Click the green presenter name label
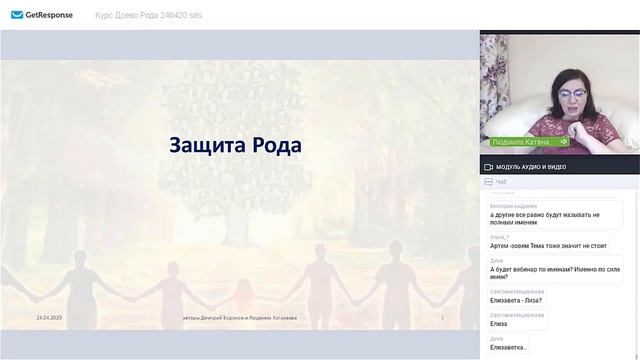640x360 pixels. coord(529,142)
